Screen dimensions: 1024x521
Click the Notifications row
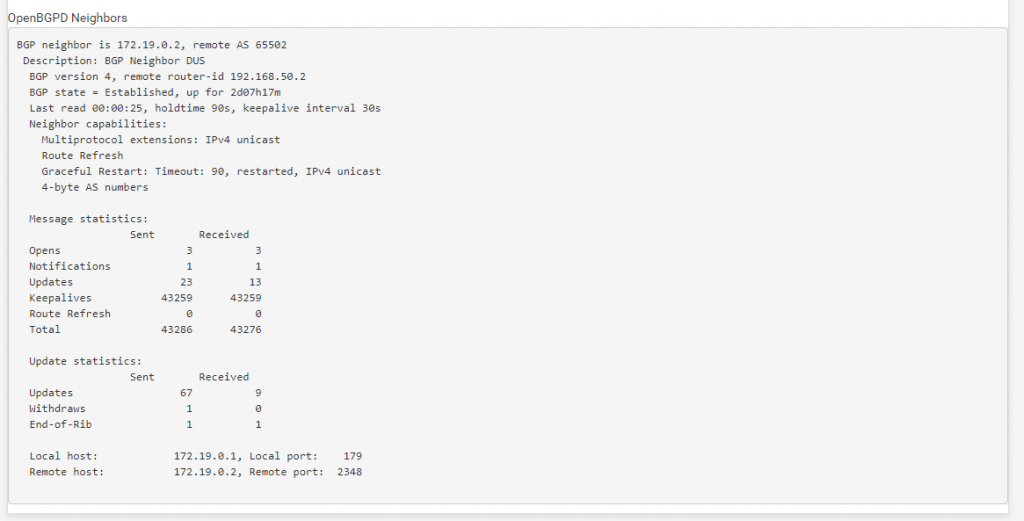click(x=145, y=266)
